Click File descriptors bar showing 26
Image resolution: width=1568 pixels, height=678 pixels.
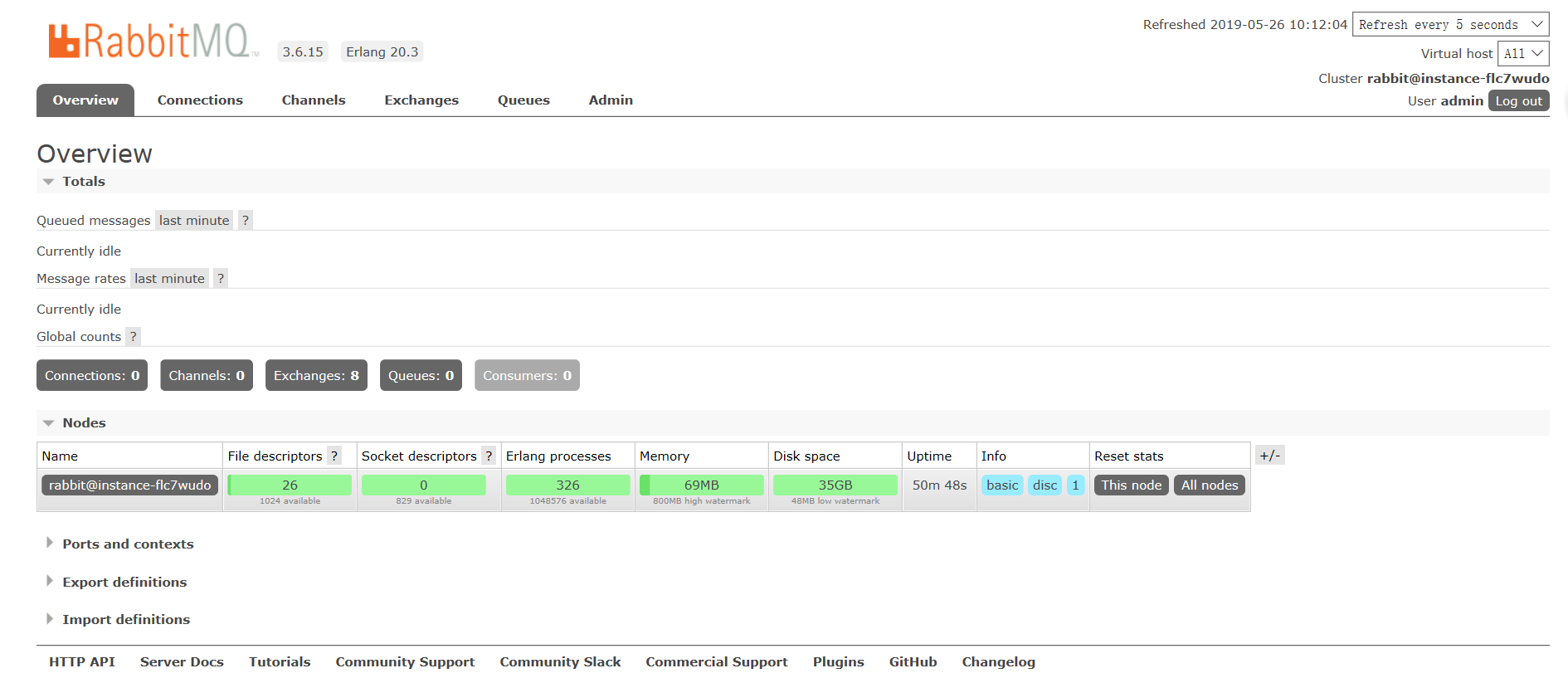[290, 485]
